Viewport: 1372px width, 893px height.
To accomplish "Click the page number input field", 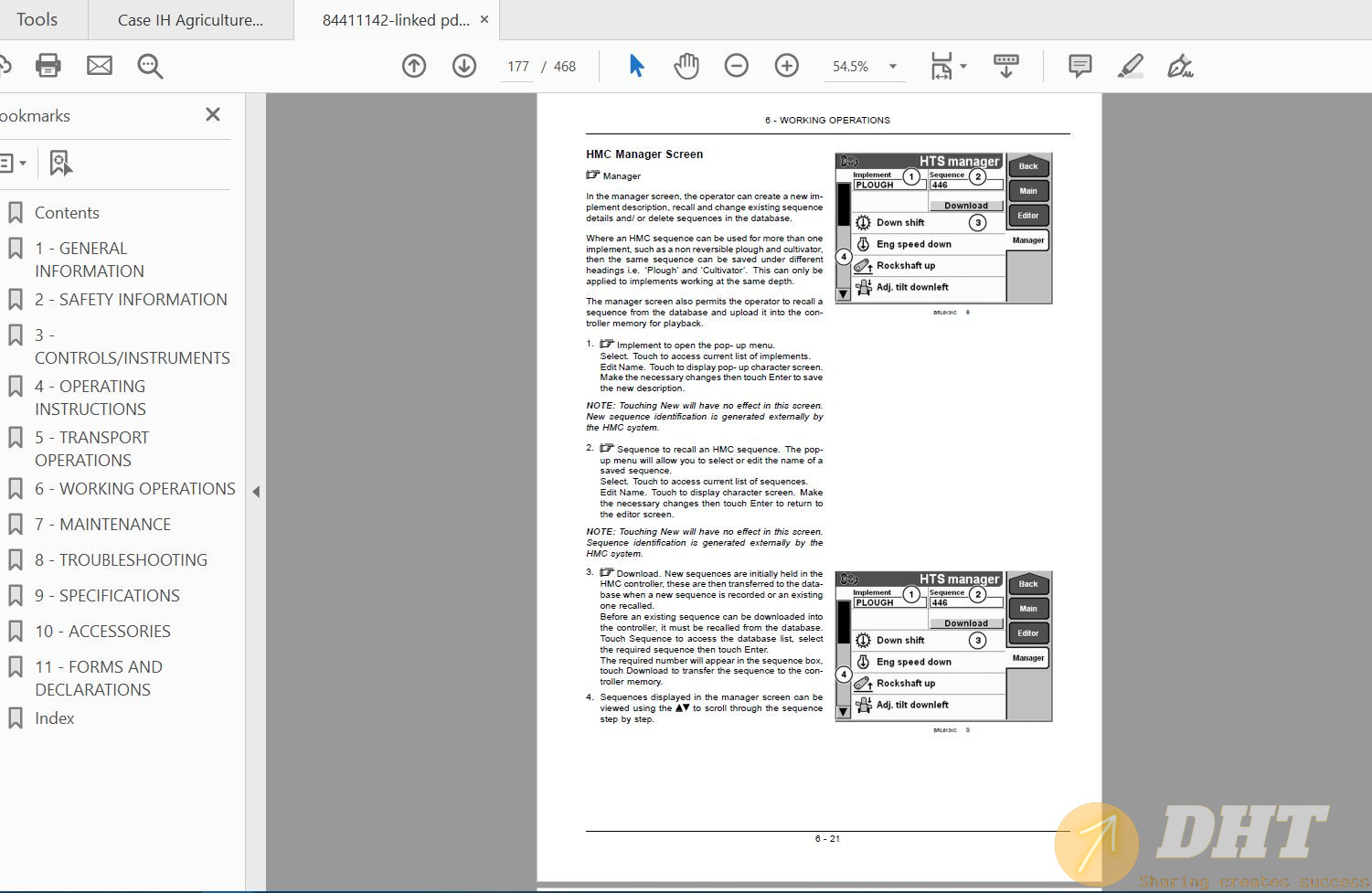I will [518, 67].
